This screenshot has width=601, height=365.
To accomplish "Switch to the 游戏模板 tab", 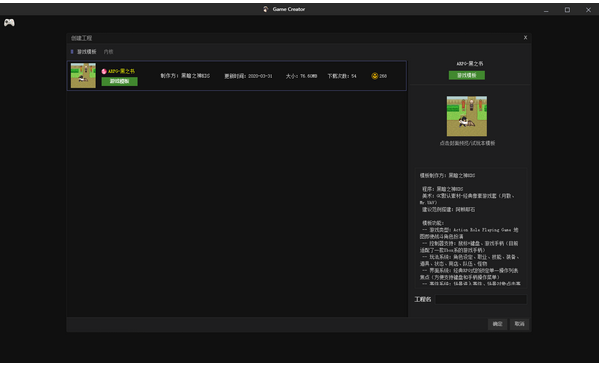I will 87,52.
